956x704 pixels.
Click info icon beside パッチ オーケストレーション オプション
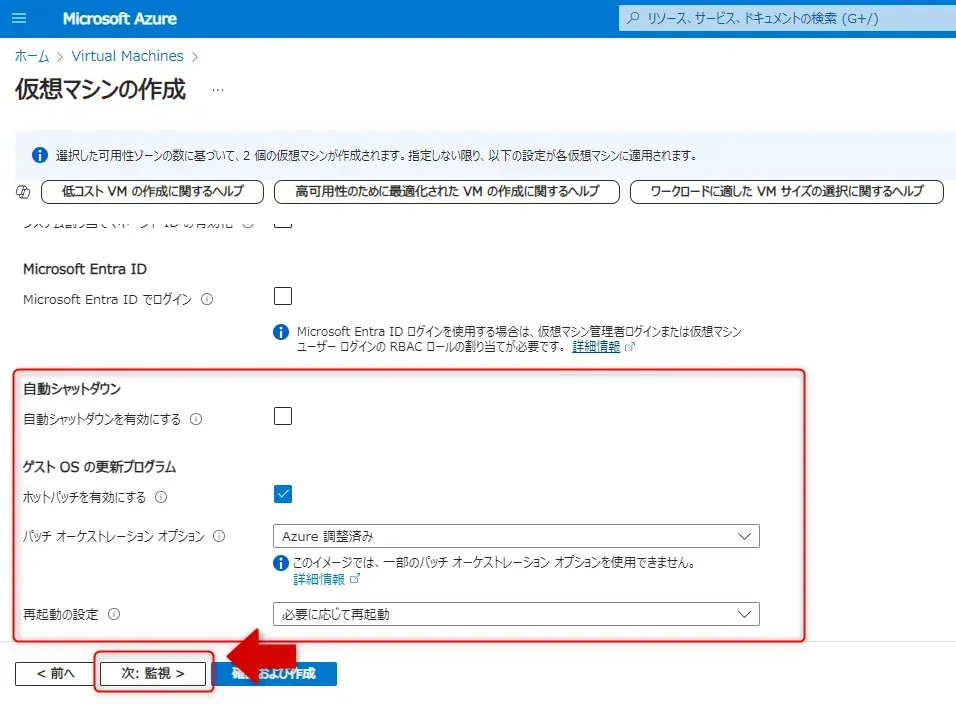(x=219, y=536)
